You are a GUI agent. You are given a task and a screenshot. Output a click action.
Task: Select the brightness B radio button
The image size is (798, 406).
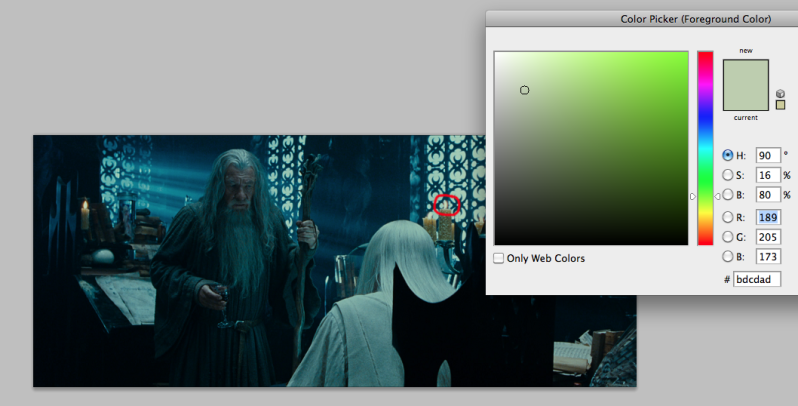(728, 194)
